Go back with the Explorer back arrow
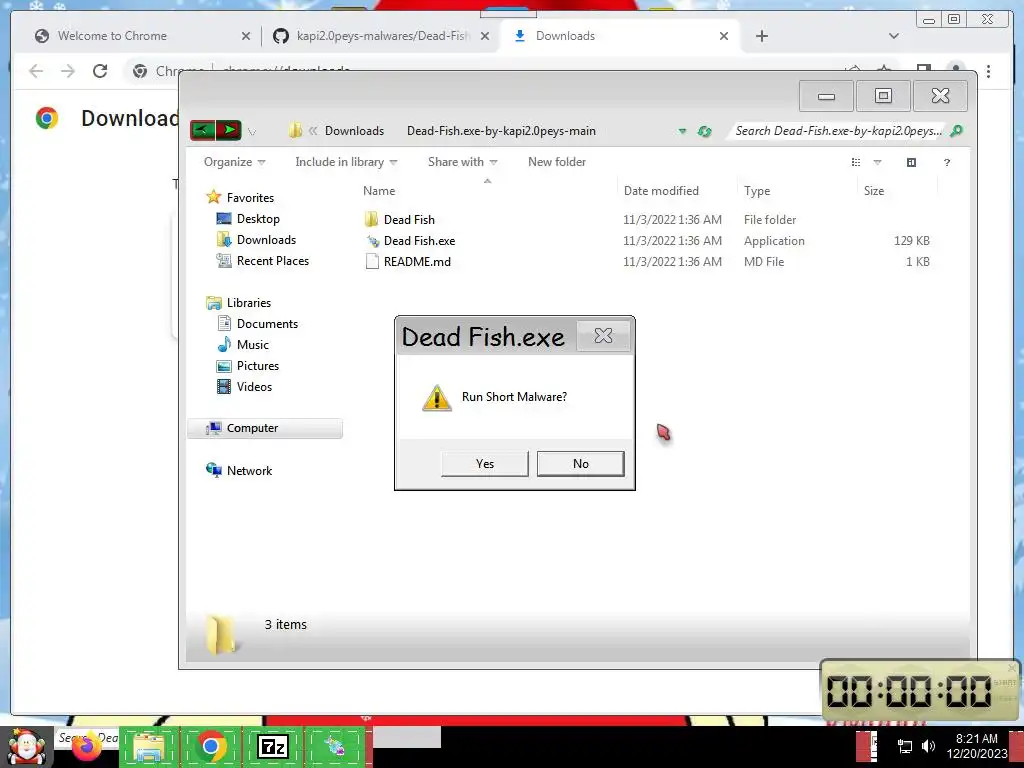The width and height of the screenshot is (1024, 768). pyautogui.click(x=203, y=130)
